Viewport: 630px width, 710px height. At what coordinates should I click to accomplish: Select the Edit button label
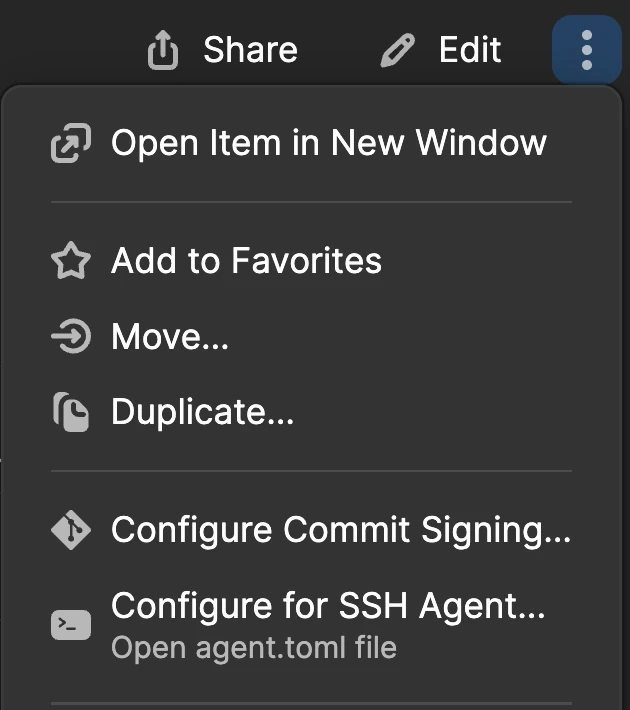click(470, 50)
